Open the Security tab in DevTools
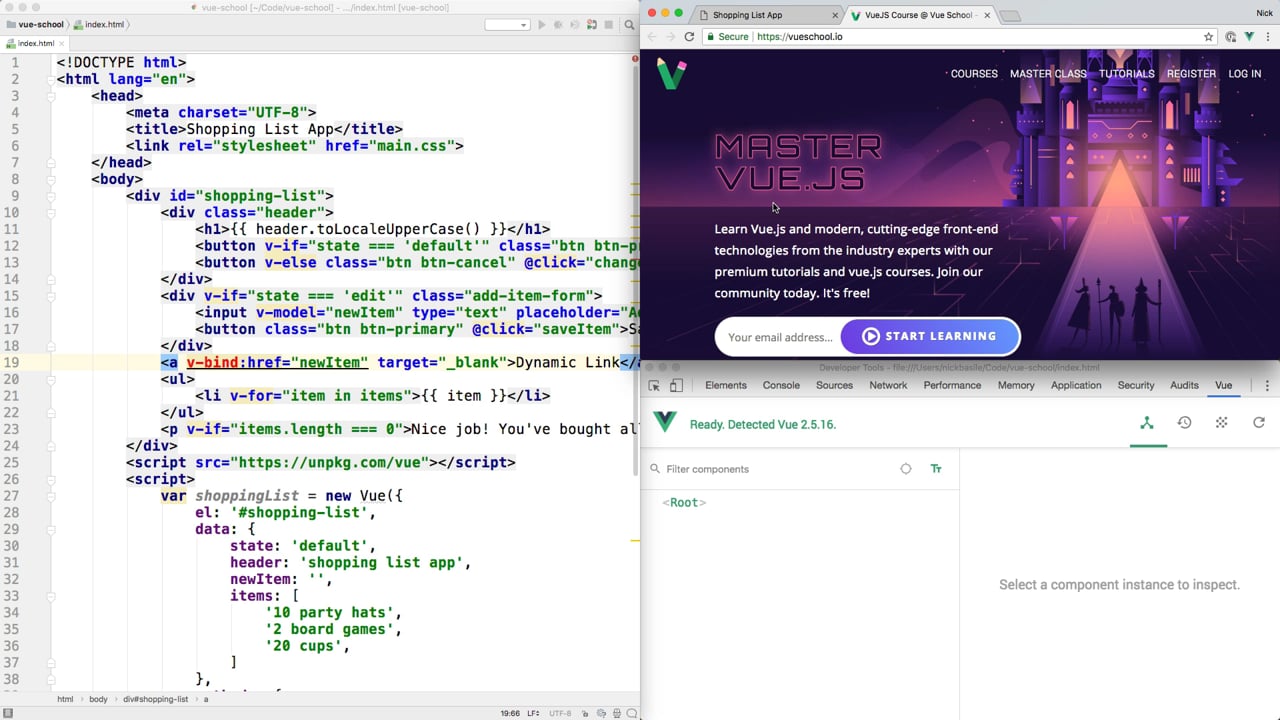 click(1136, 386)
